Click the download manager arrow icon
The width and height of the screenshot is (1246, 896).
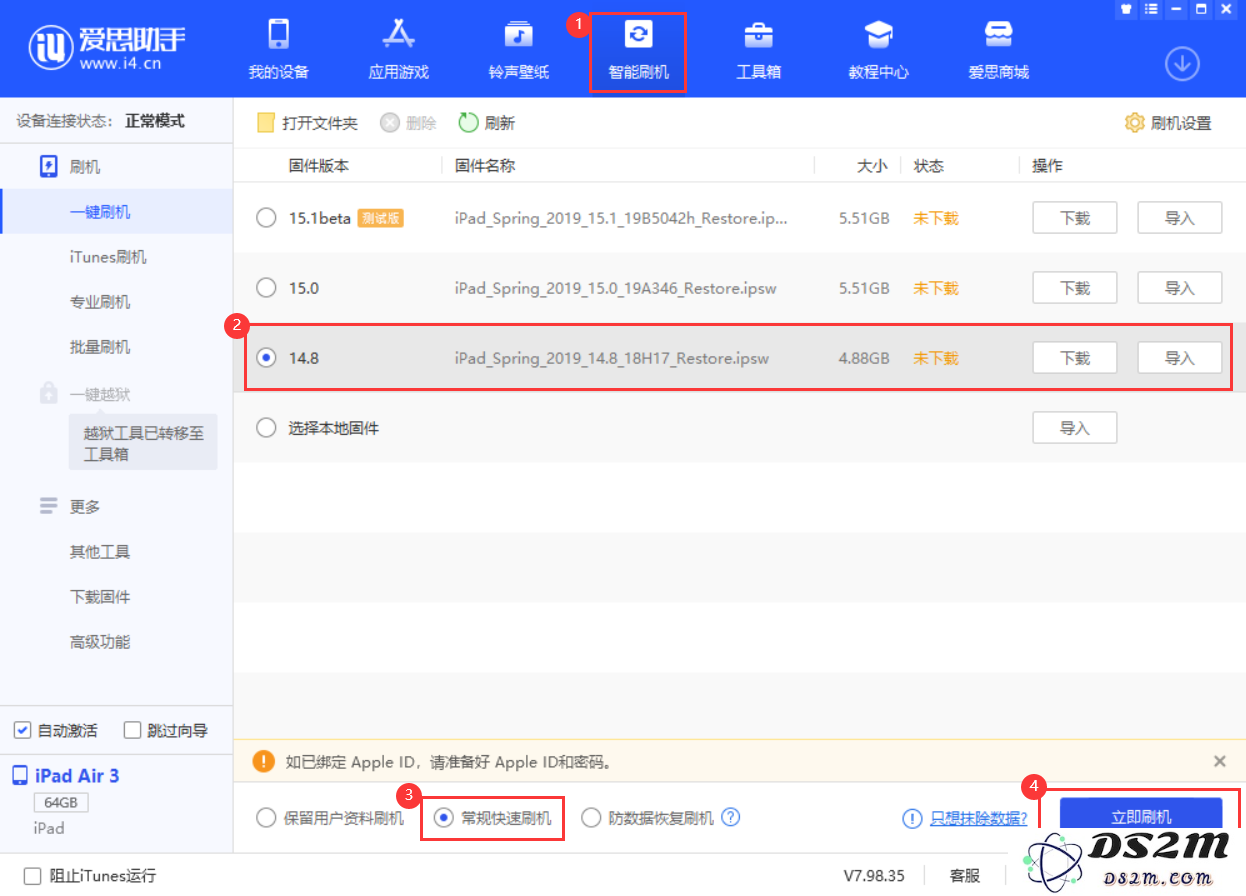(x=1182, y=64)
